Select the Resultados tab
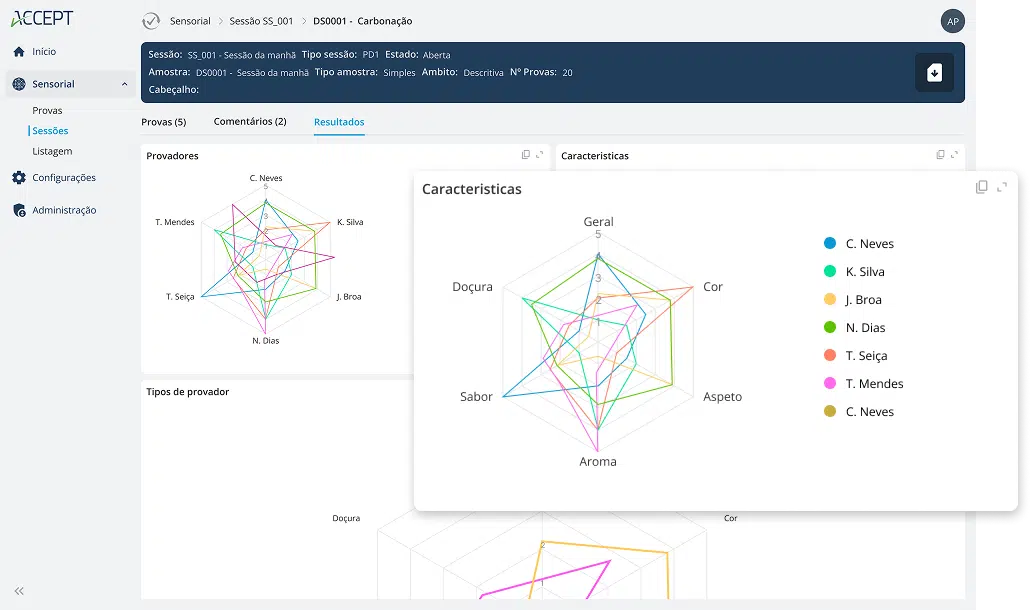 339,122
